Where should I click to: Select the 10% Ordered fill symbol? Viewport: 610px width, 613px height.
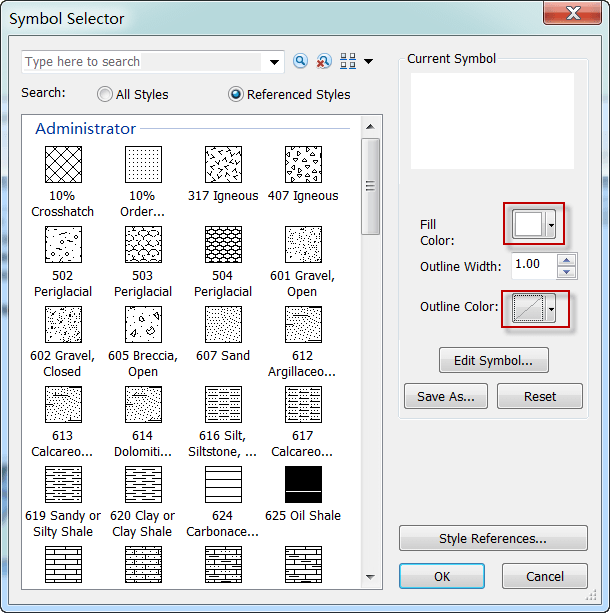point(143,165)
